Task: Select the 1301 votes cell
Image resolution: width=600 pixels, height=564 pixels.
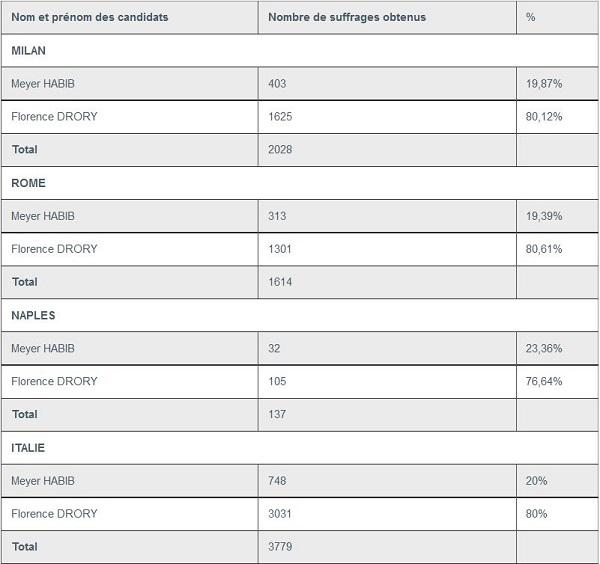Action: 282,249
